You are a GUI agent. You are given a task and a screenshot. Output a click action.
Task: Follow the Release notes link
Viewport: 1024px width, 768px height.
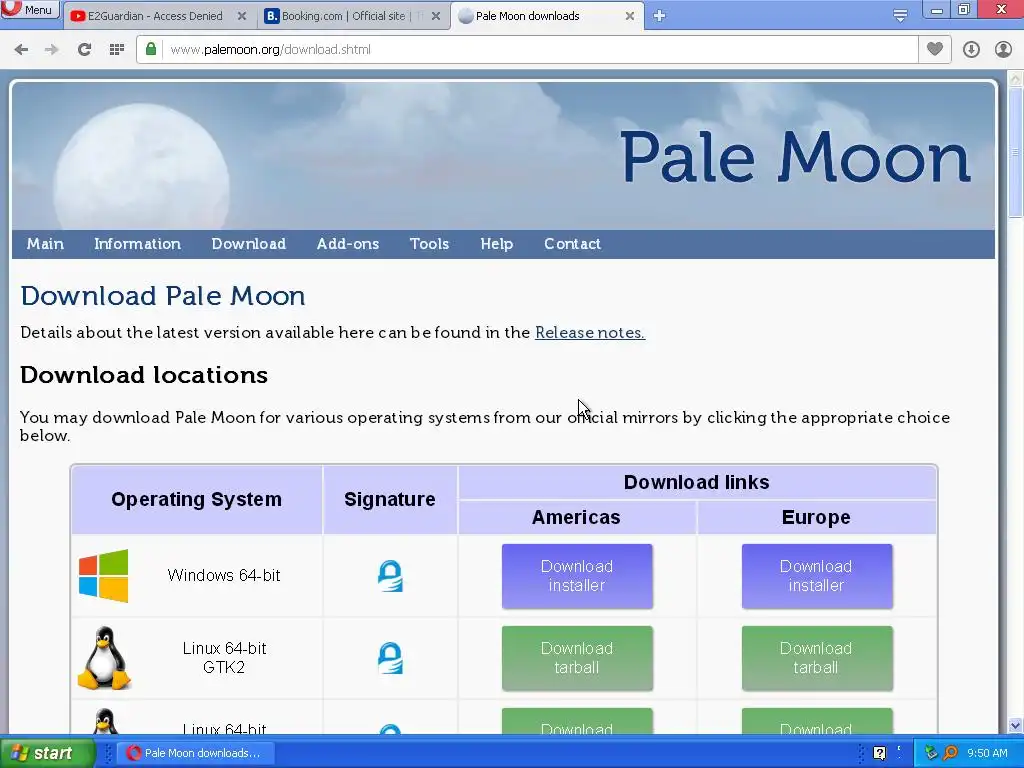[x=590, y=332]
